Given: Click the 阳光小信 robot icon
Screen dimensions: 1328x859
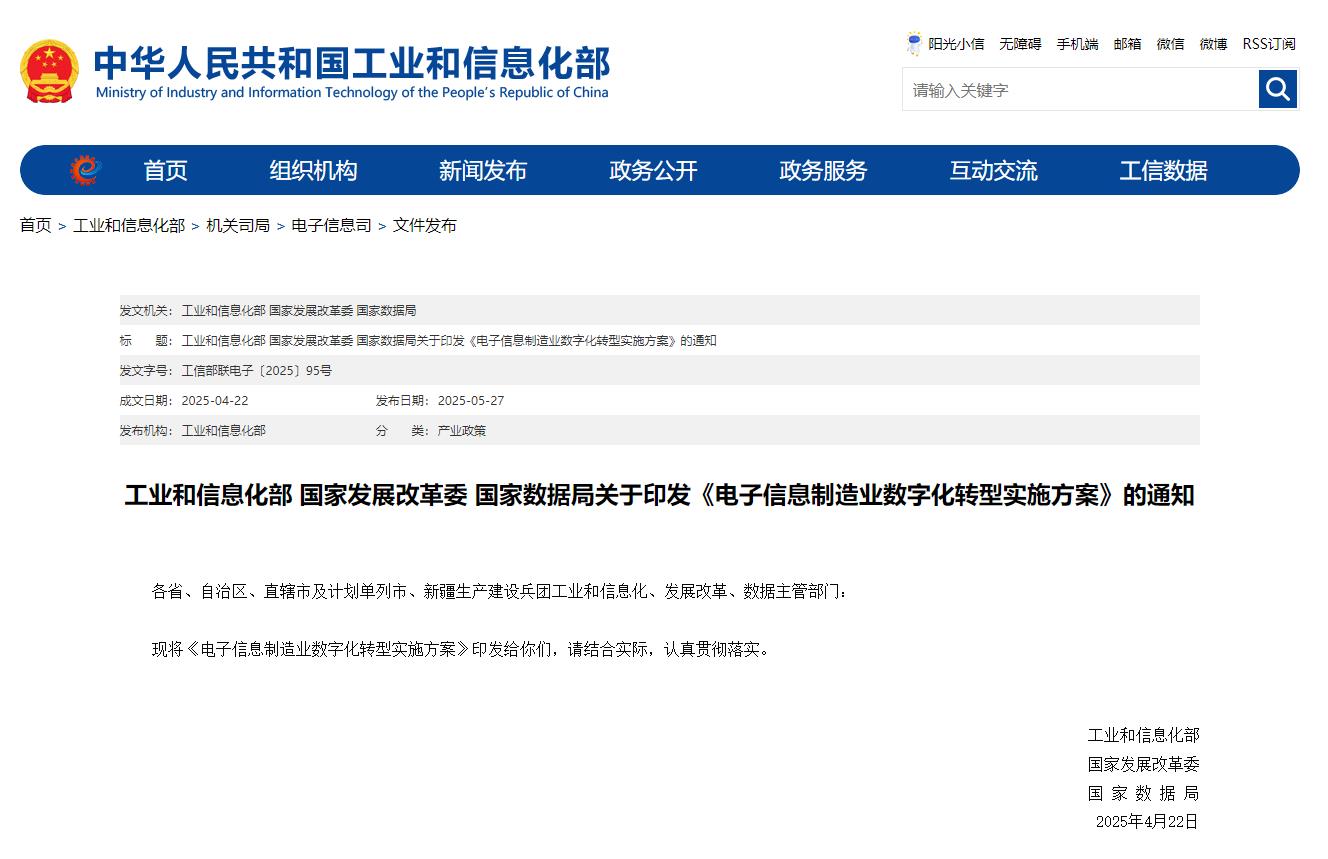Looking at the screenshot, I should tap(914, 44).
